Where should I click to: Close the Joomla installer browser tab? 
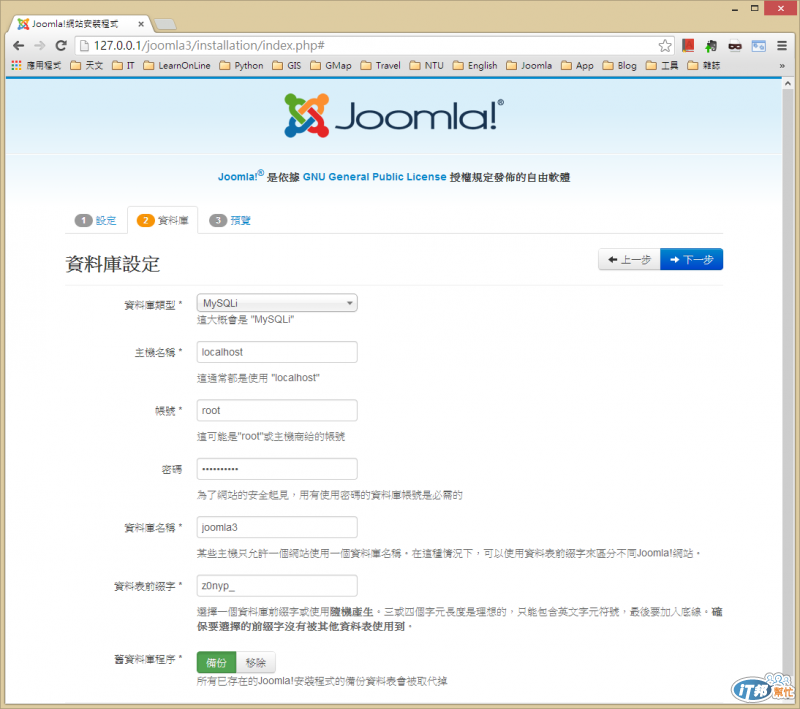coord(141,24)
